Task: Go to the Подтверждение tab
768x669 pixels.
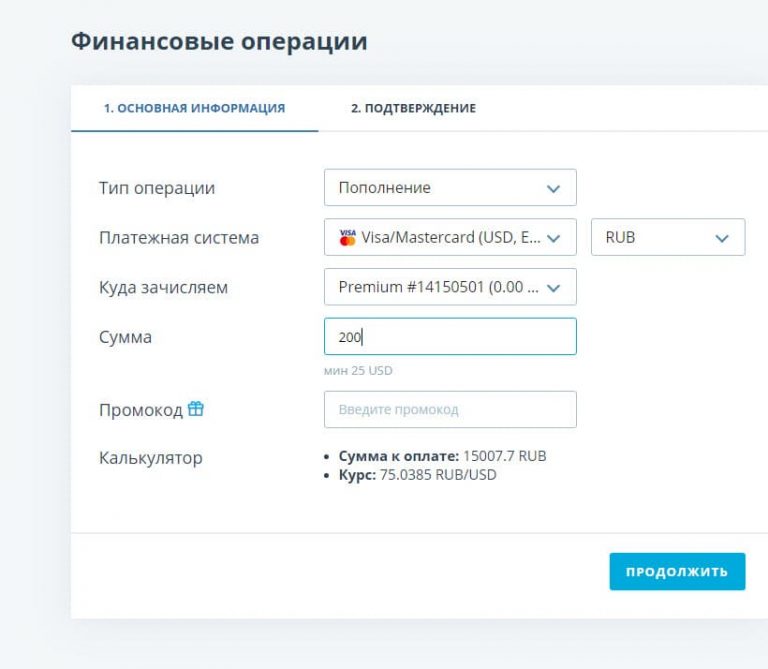Action: 413,108
